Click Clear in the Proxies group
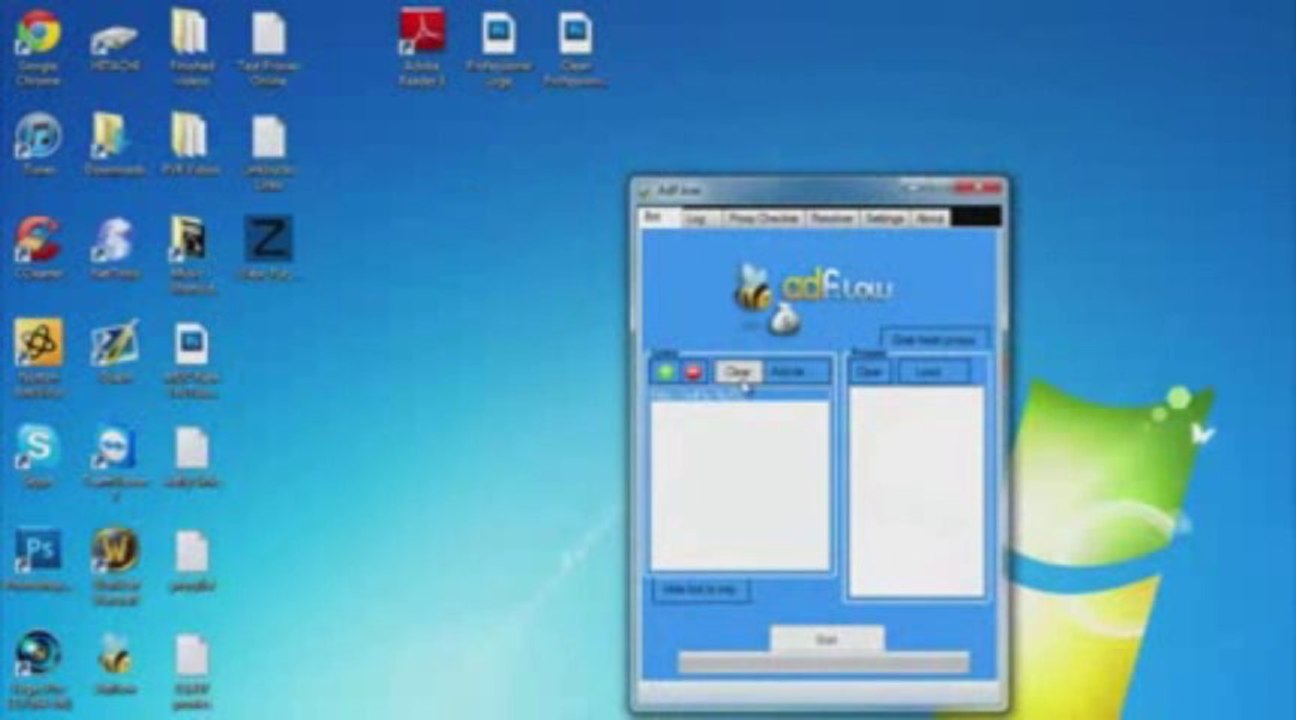The height and width of the screenshot is (720, 1296). [x=869, y=372]
